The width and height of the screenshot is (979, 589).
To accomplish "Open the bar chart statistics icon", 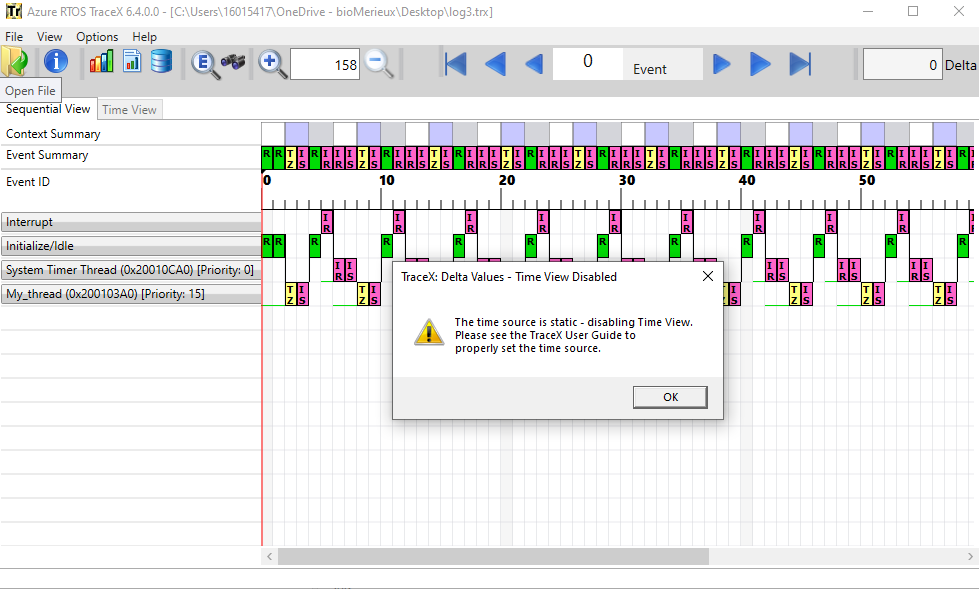I will click(102, 62).
